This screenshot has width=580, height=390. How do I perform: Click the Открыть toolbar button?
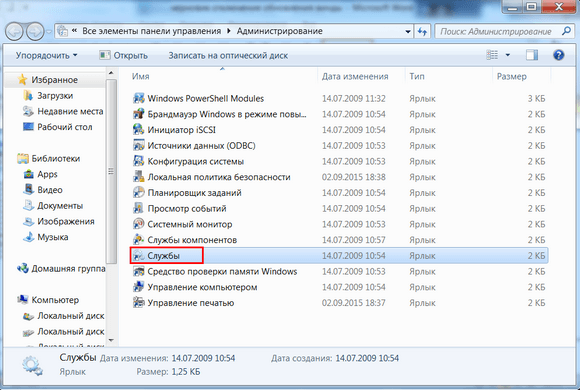click(x=124, y=56)
